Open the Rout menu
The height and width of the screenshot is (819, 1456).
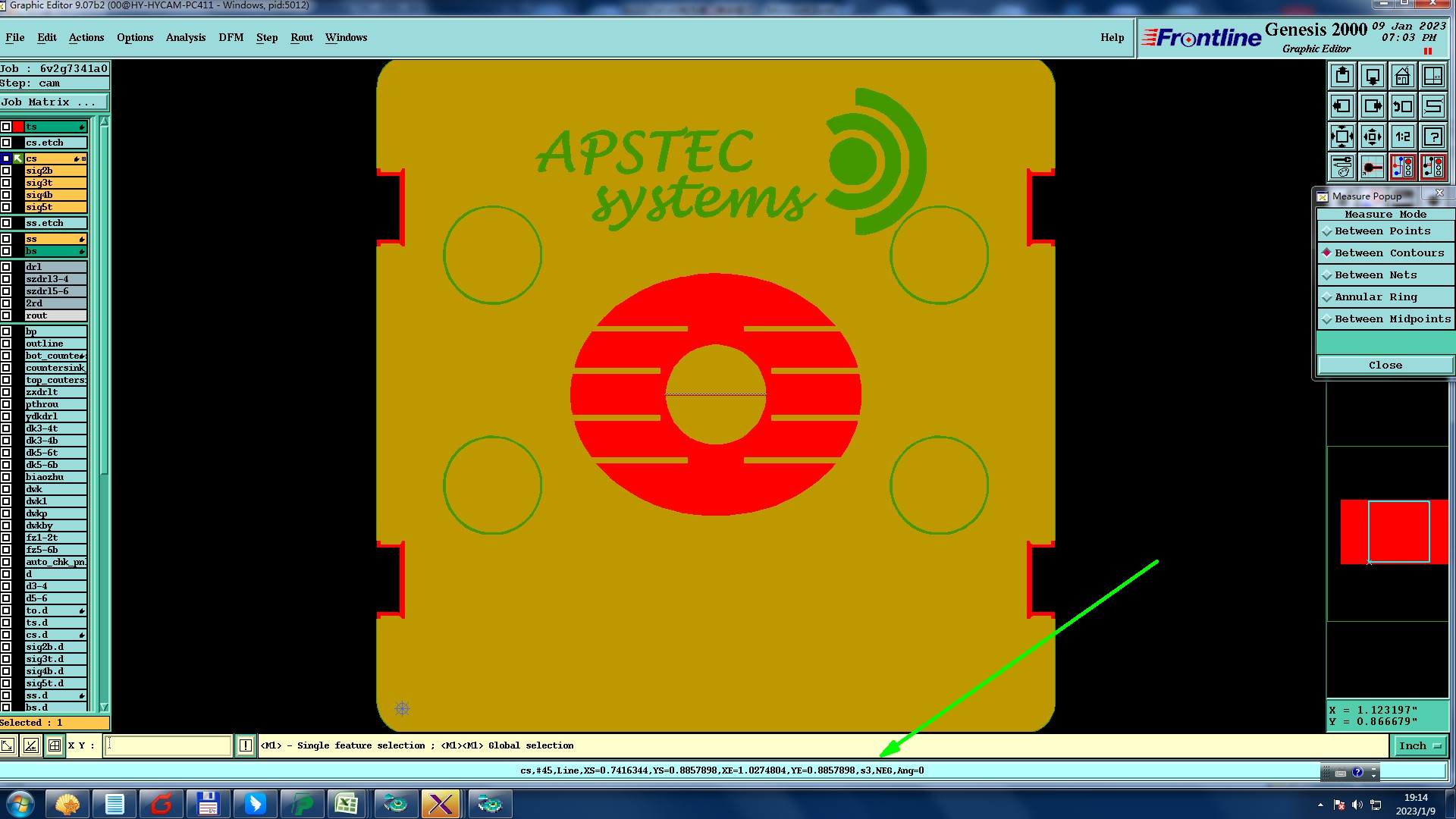(302, 37)
